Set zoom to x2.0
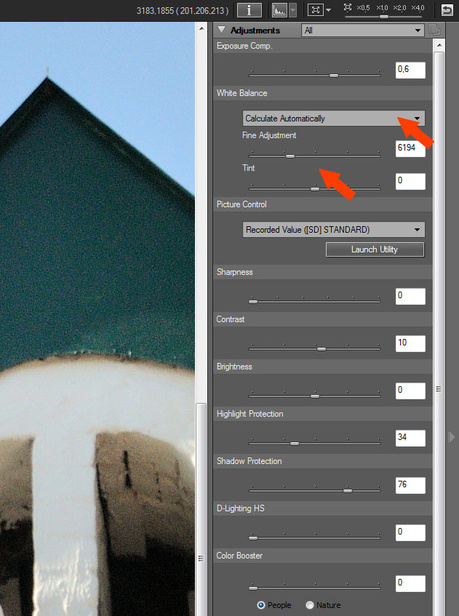This screenshot has width=459, height=616. 399,7
